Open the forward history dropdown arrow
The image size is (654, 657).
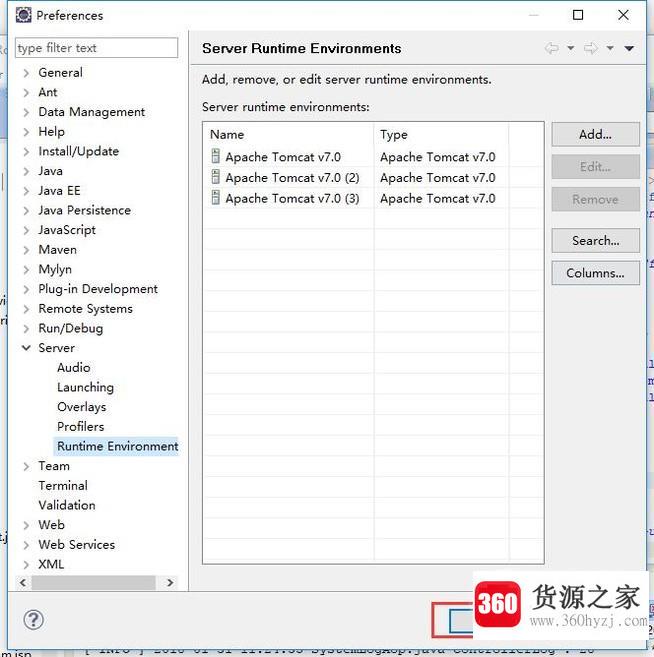[610, 48]
